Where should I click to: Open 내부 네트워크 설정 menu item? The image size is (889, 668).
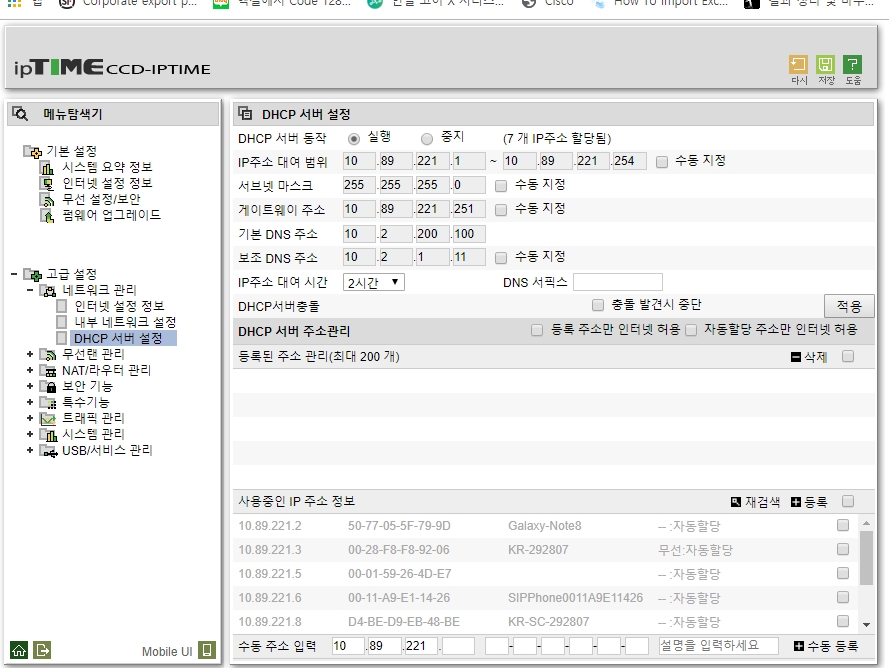(x=125, y=322)
